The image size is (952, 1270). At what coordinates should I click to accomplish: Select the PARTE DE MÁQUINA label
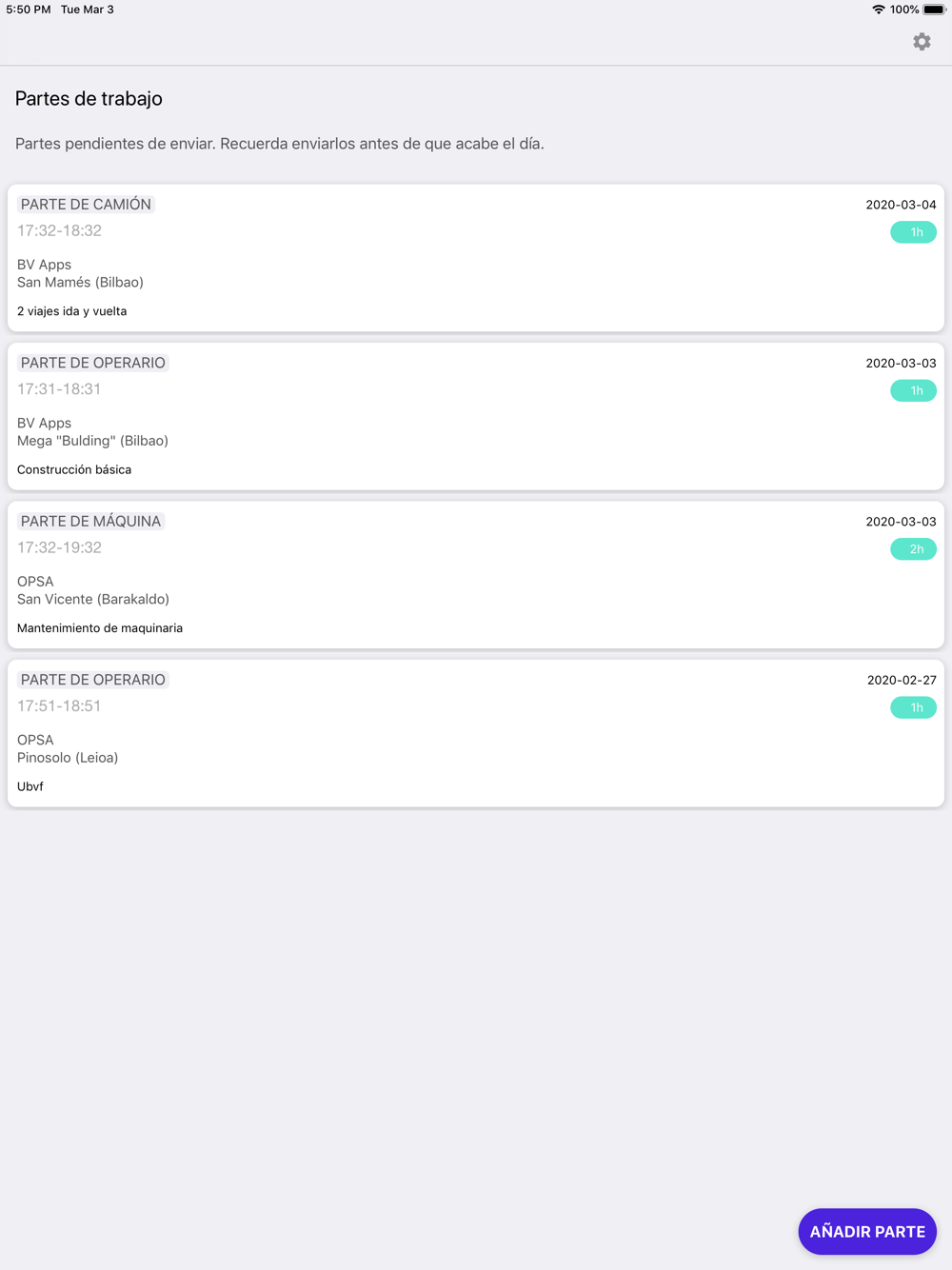(x=90, y=522)
